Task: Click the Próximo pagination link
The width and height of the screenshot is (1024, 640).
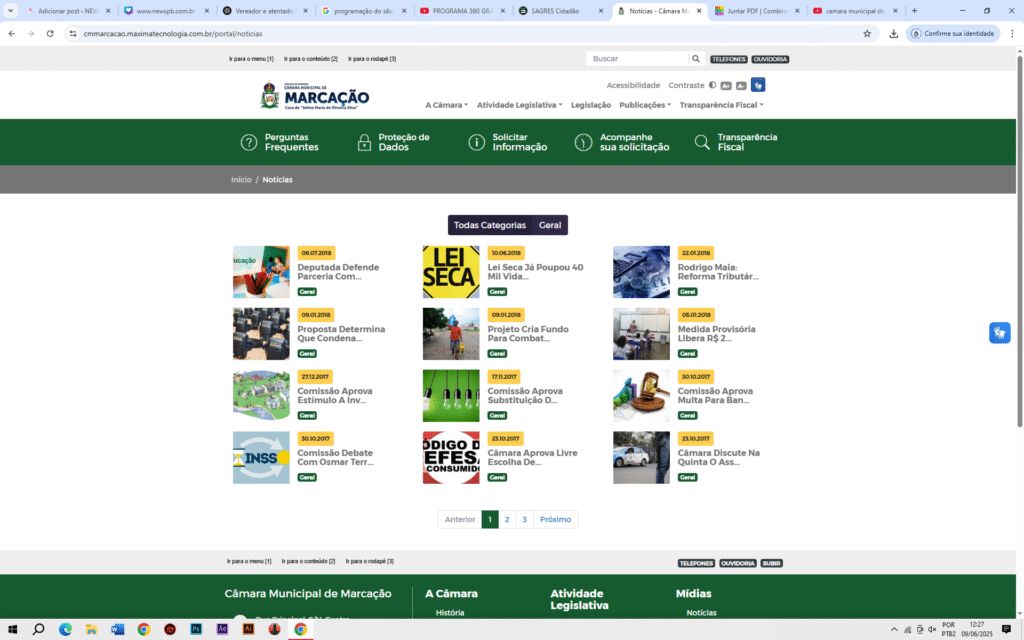Action: tap(556, 519)
